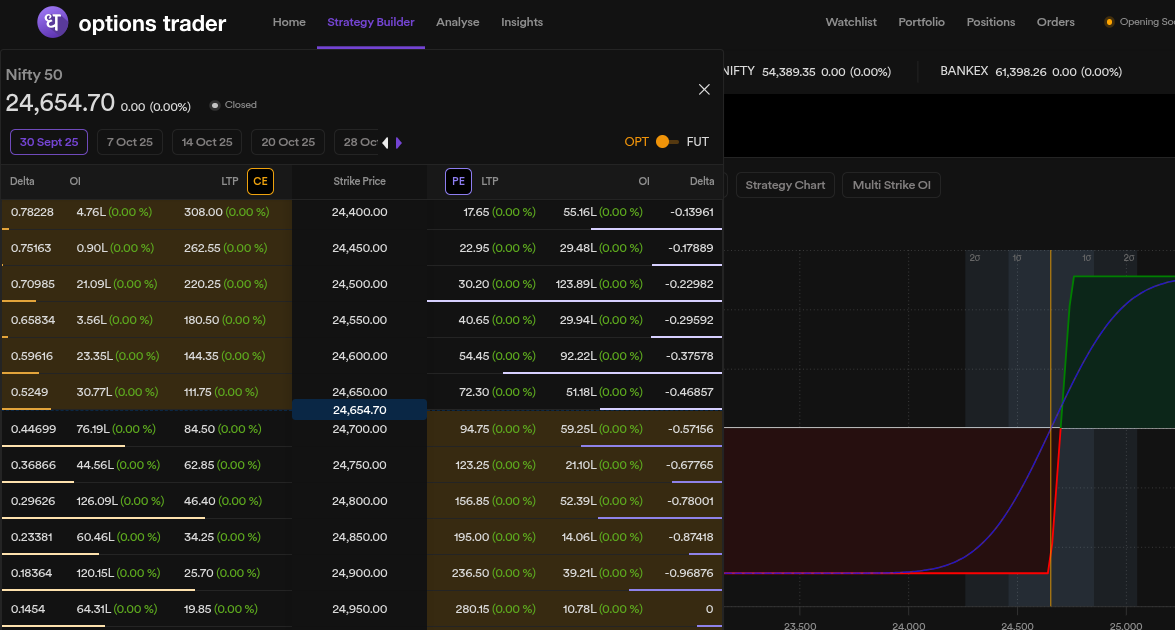
Task: Click the CE call badge icon
Action: [260, 181]
